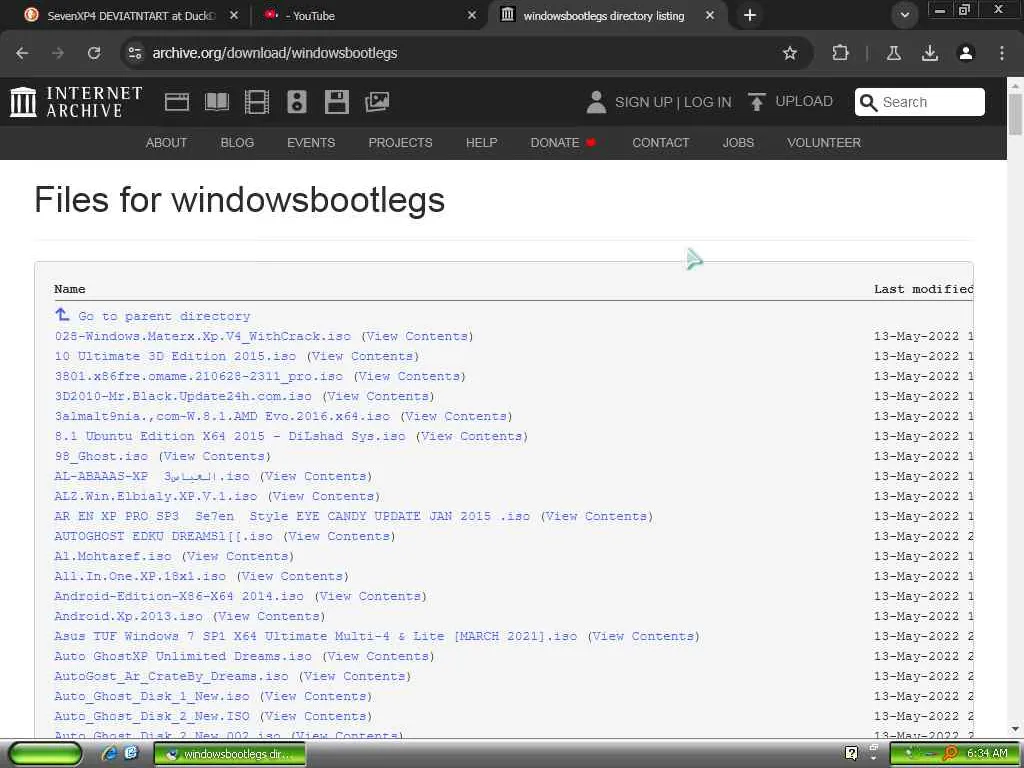
Task: Open the PROJECTS nav item
Action: [x=400, y=142]
